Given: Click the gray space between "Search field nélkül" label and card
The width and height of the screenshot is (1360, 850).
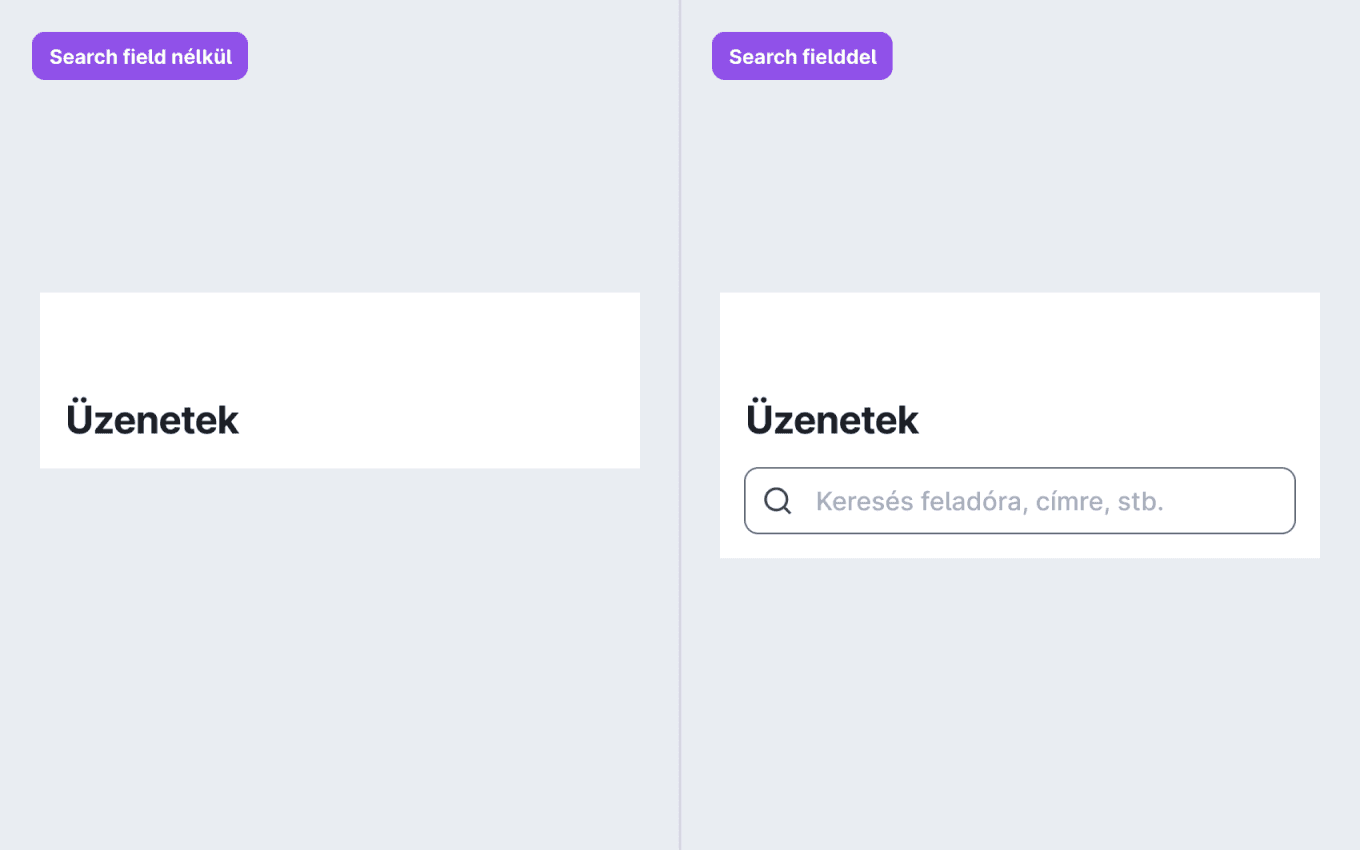Looking at the screenshot, I should point(340,186).
